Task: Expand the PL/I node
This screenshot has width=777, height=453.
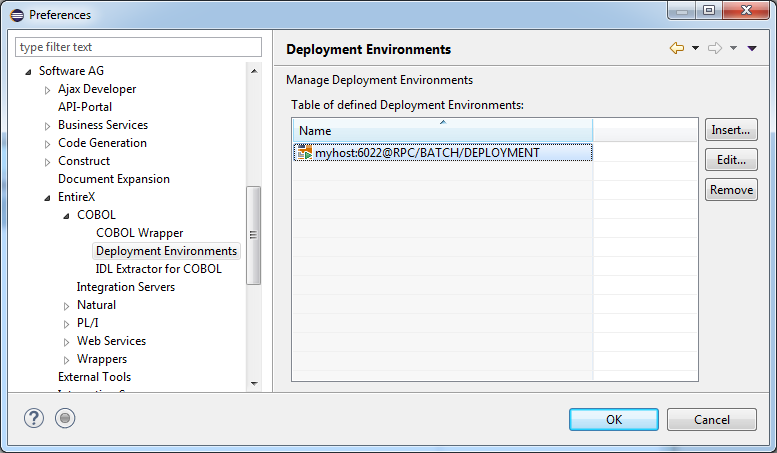Action: [x=66, y=324]
